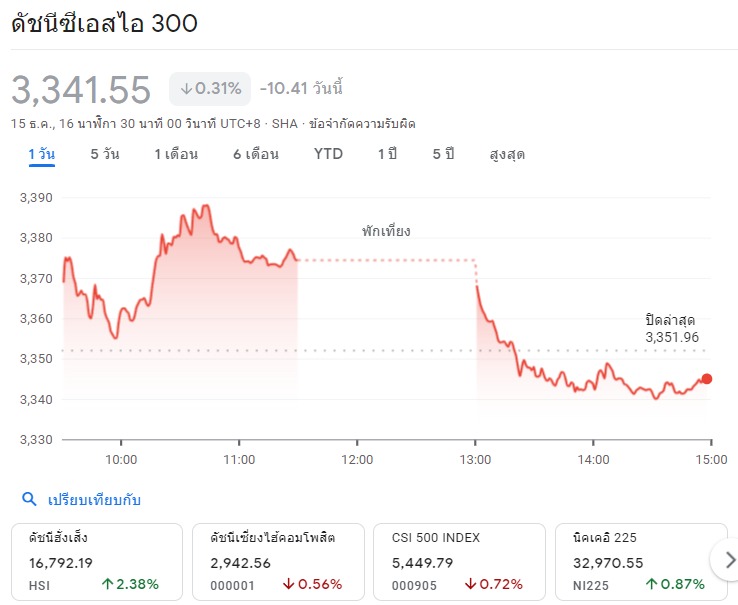Screen dimensions: 738x605
Task: Click the green up arrow on HSI card
Action: pyautogui.click(x=107, y=584)
